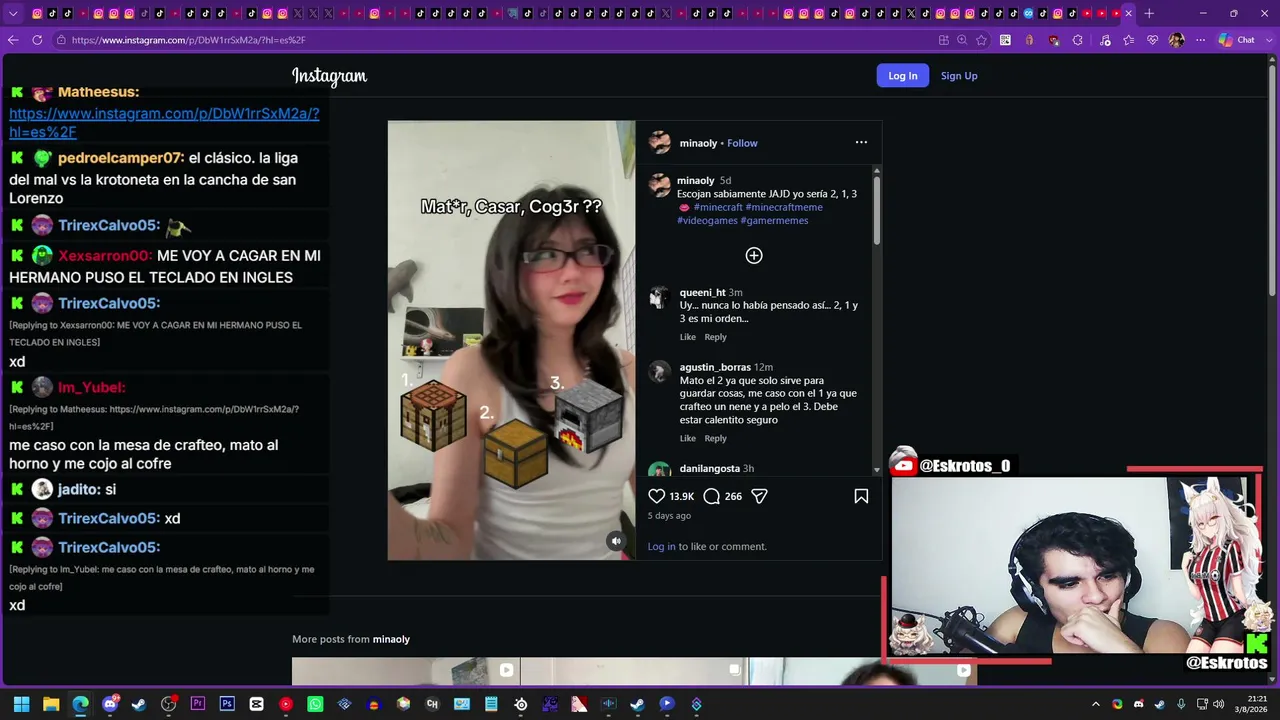Click the Log In button
Viewport: 1280px width, 720px height.
(903, 76)
